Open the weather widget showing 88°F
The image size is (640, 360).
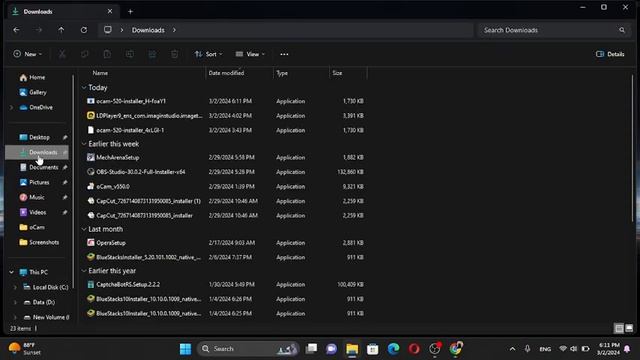pos(24,349)
